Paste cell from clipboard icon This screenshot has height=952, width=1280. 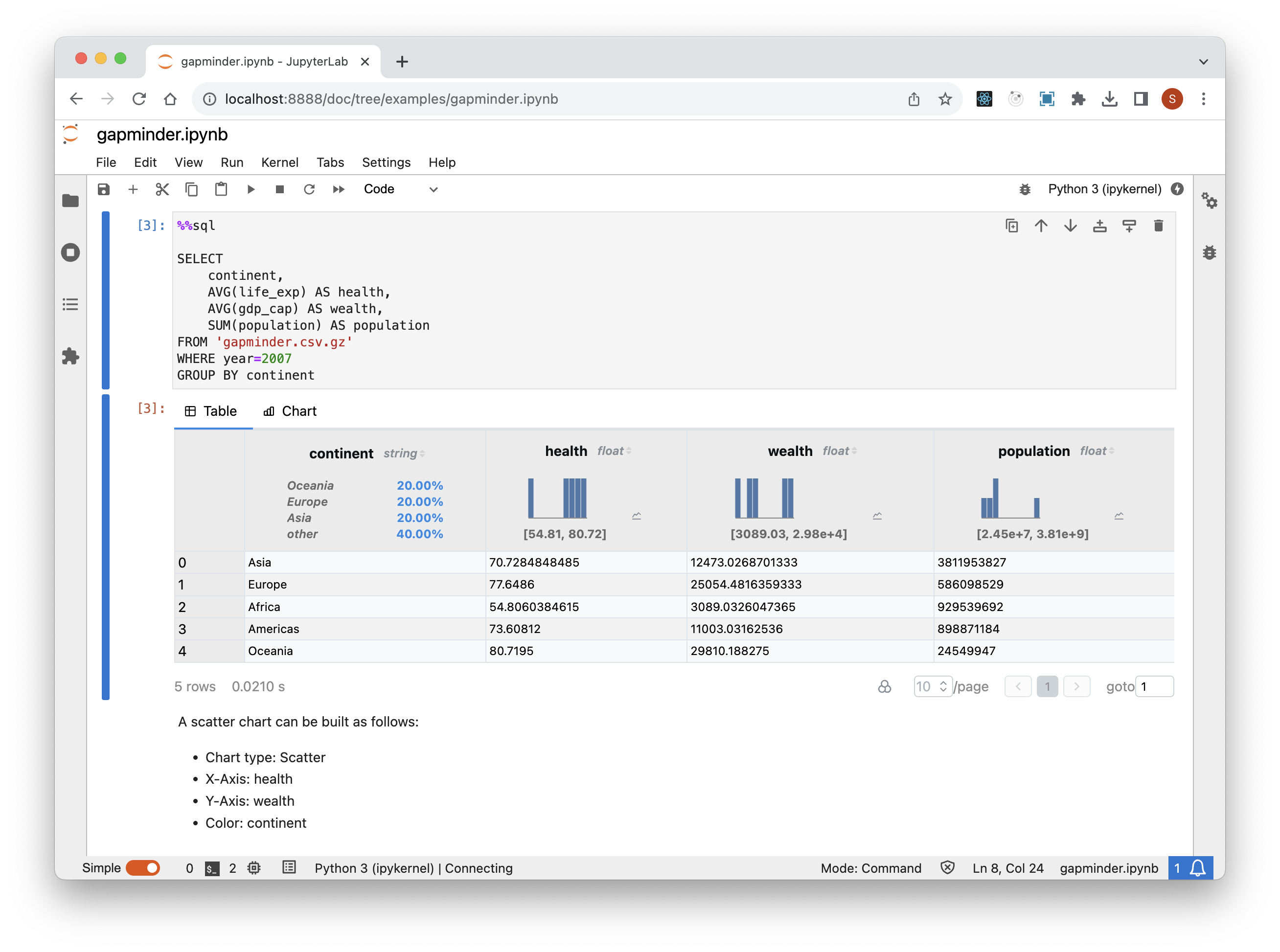(221, 190)
